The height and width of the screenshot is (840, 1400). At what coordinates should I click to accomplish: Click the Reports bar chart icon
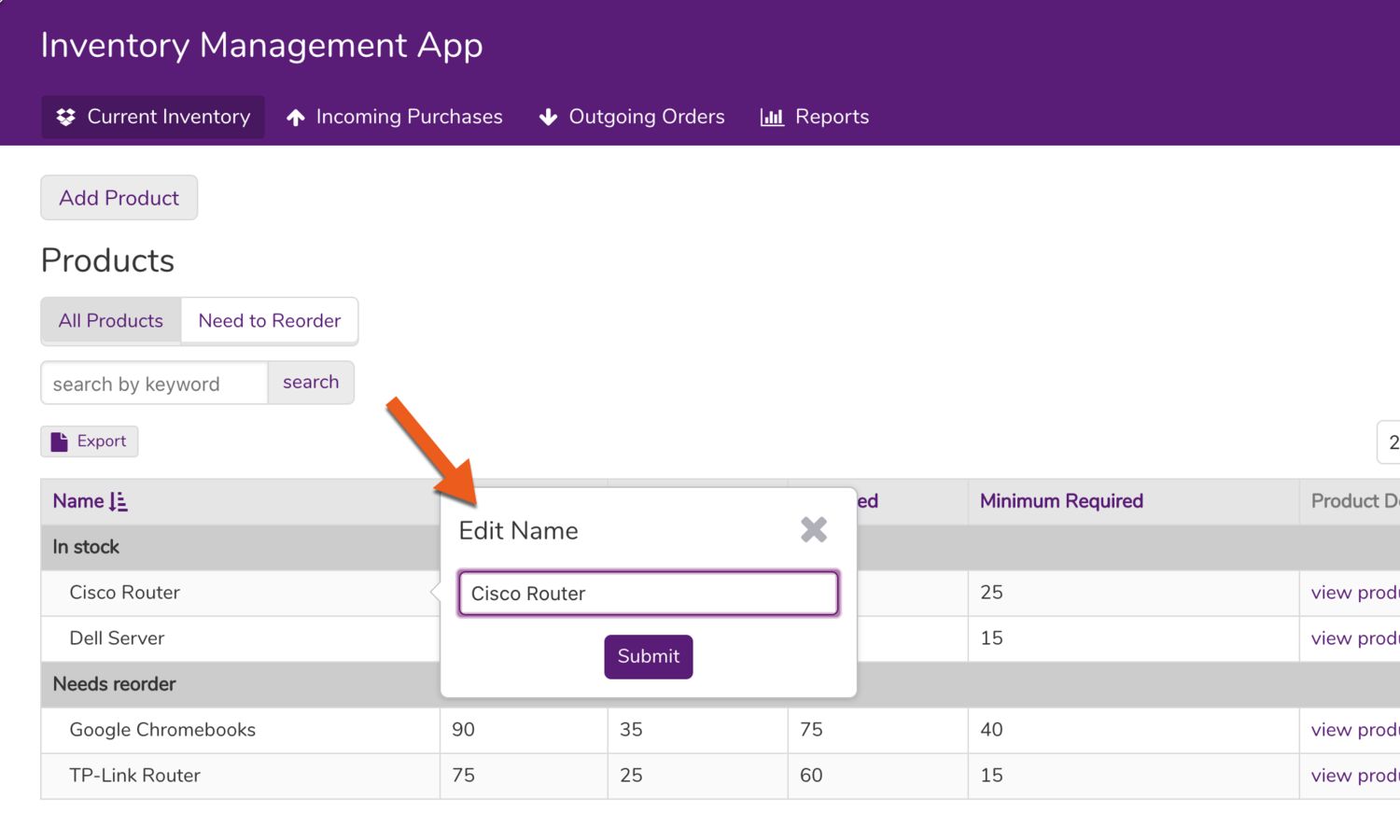click(x=772, y=118)
